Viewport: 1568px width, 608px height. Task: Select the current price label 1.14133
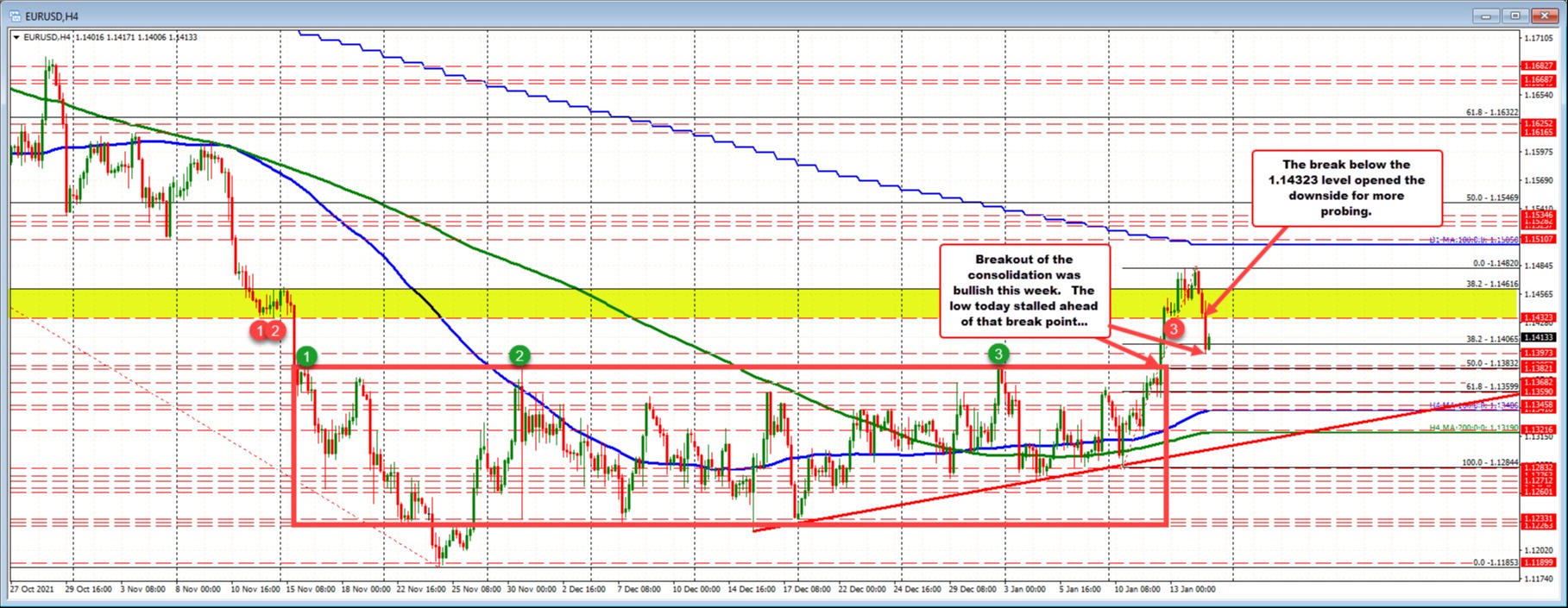pos(1538,338)
